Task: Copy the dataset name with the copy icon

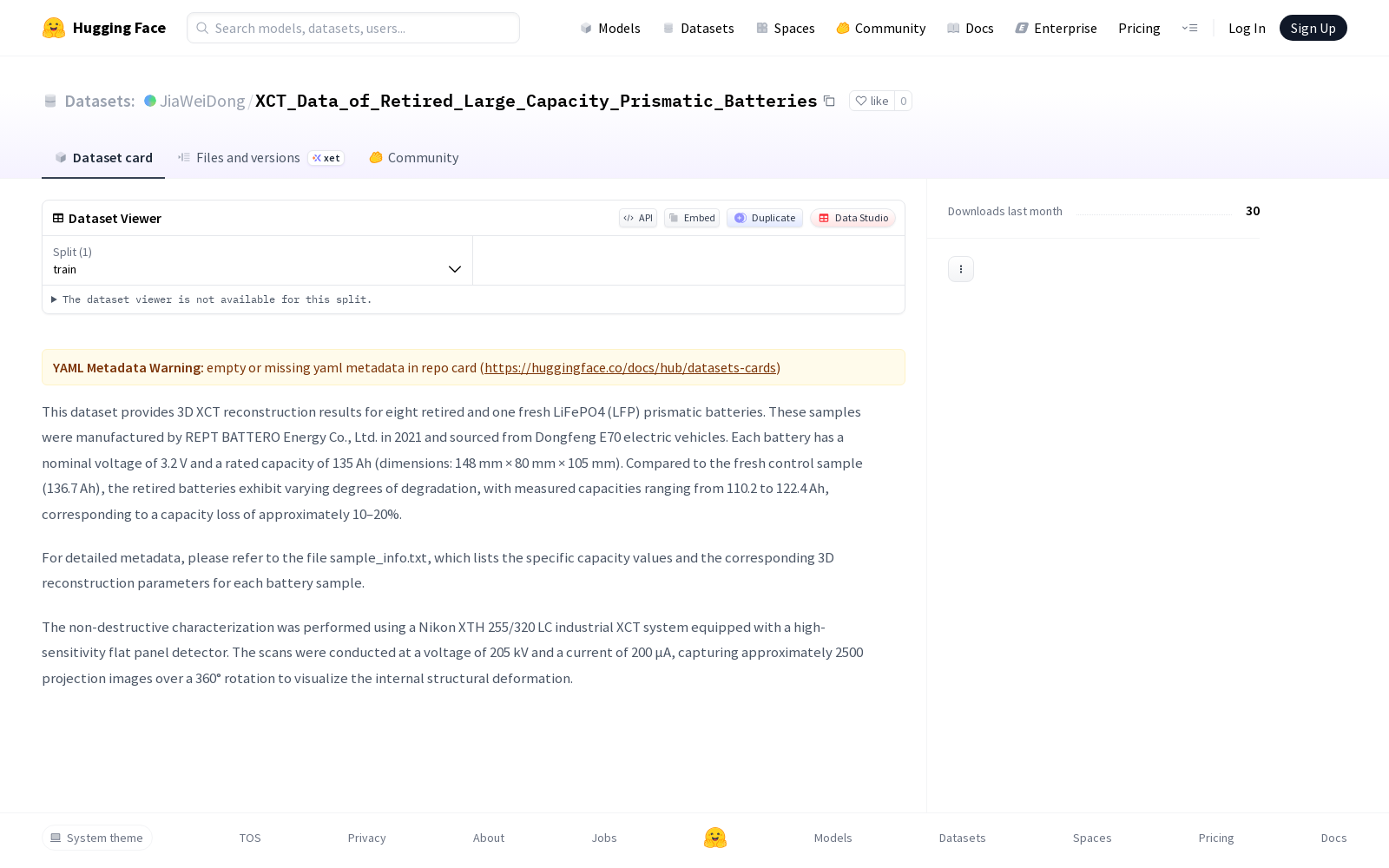Action: pos(829,101)
